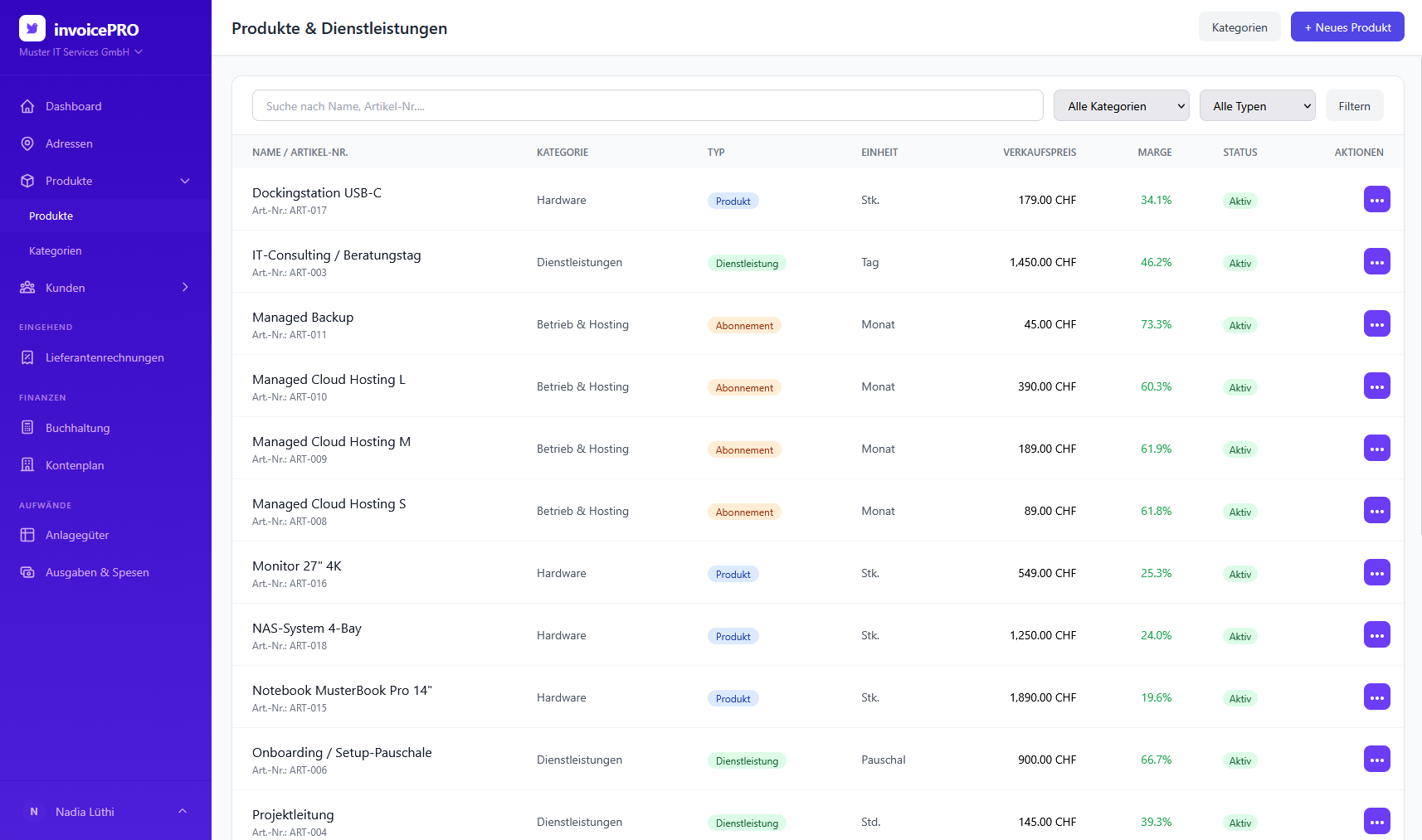
Task: Click the Ausgaben & Spesen money icon
Action: (x=27, y=572)
